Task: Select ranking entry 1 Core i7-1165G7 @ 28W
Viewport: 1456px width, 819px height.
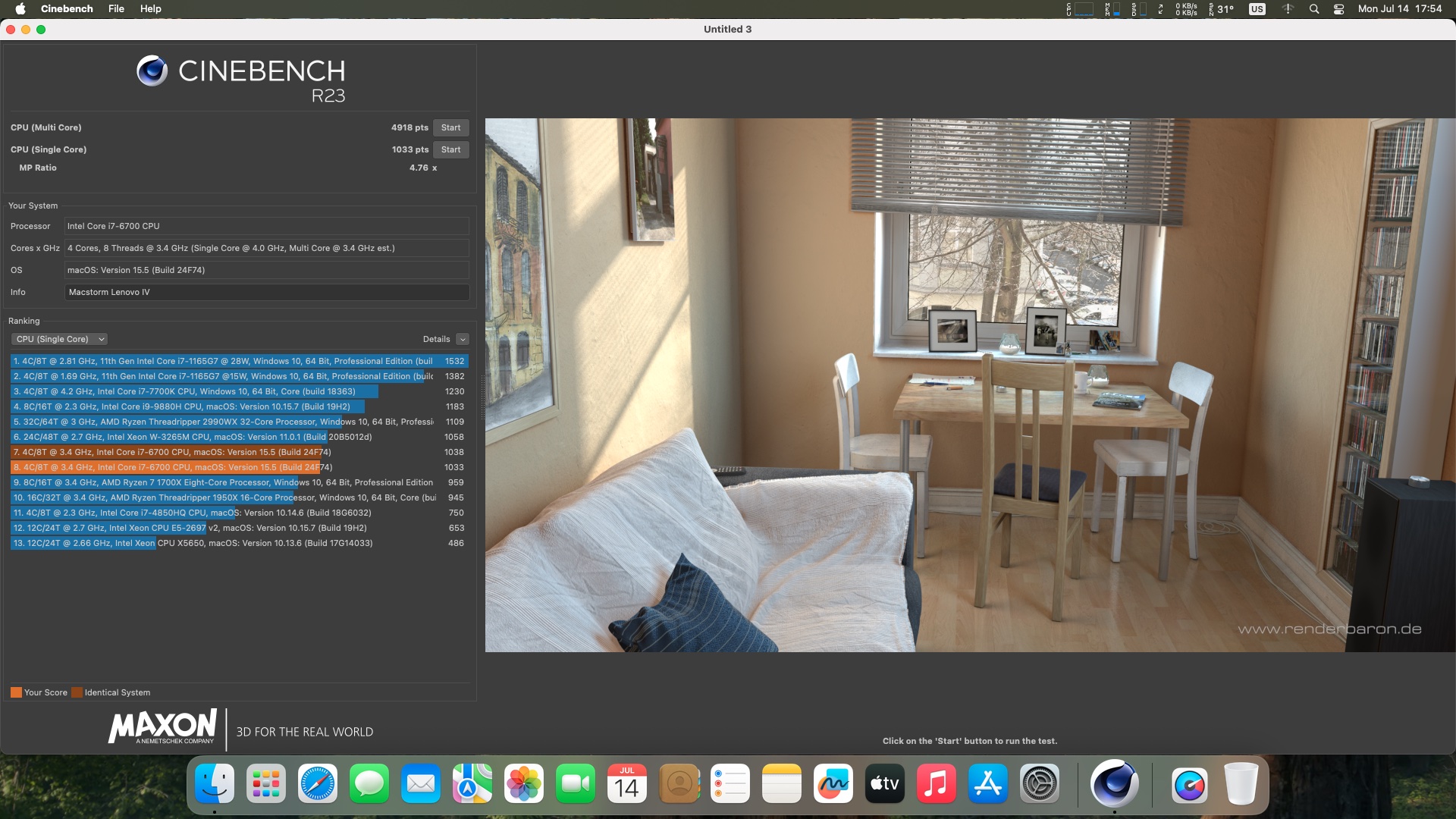Action: pos(227,361)
